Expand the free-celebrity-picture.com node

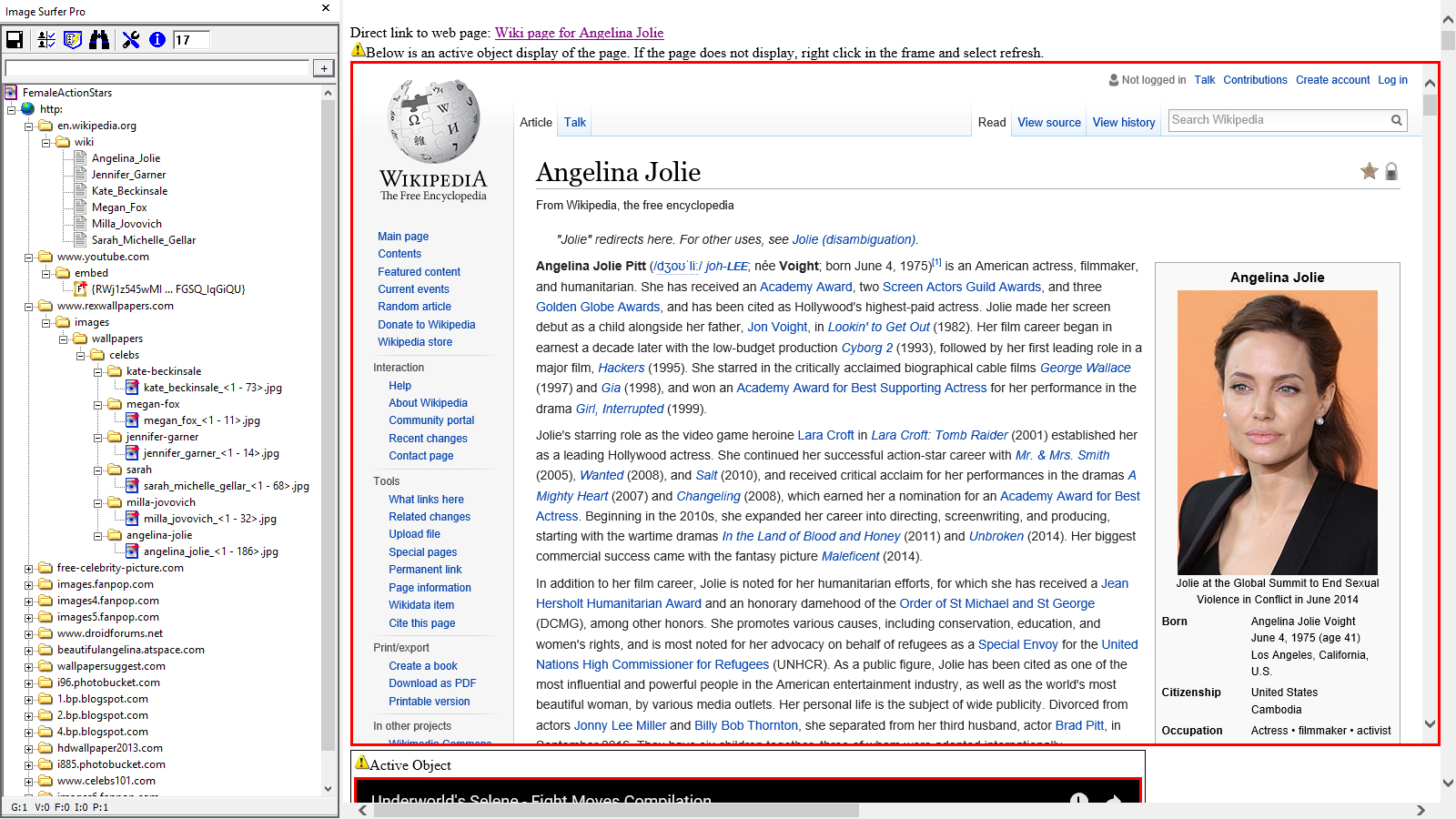pos(28,568)
